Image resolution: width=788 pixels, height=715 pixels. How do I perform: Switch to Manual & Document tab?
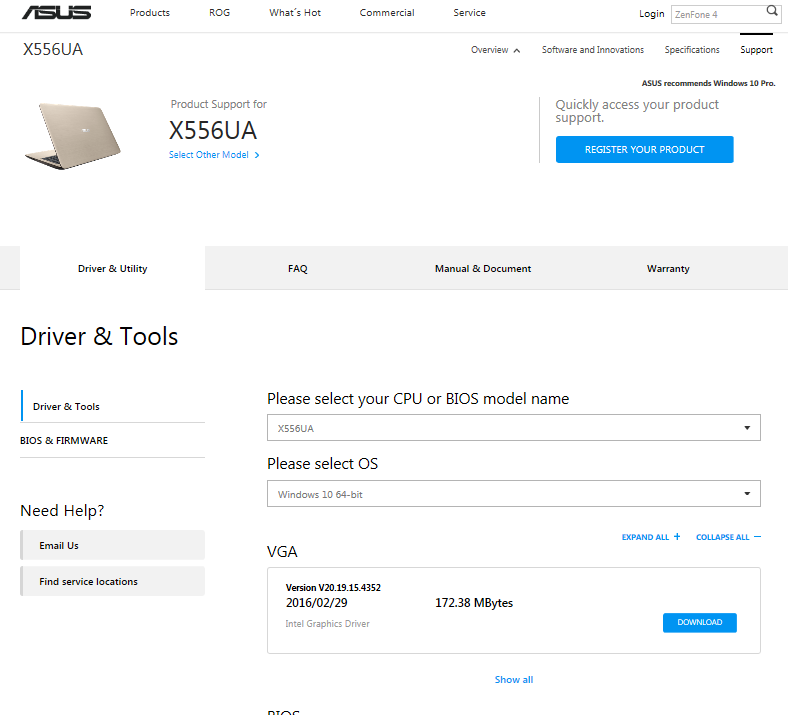tap(482, 268)
